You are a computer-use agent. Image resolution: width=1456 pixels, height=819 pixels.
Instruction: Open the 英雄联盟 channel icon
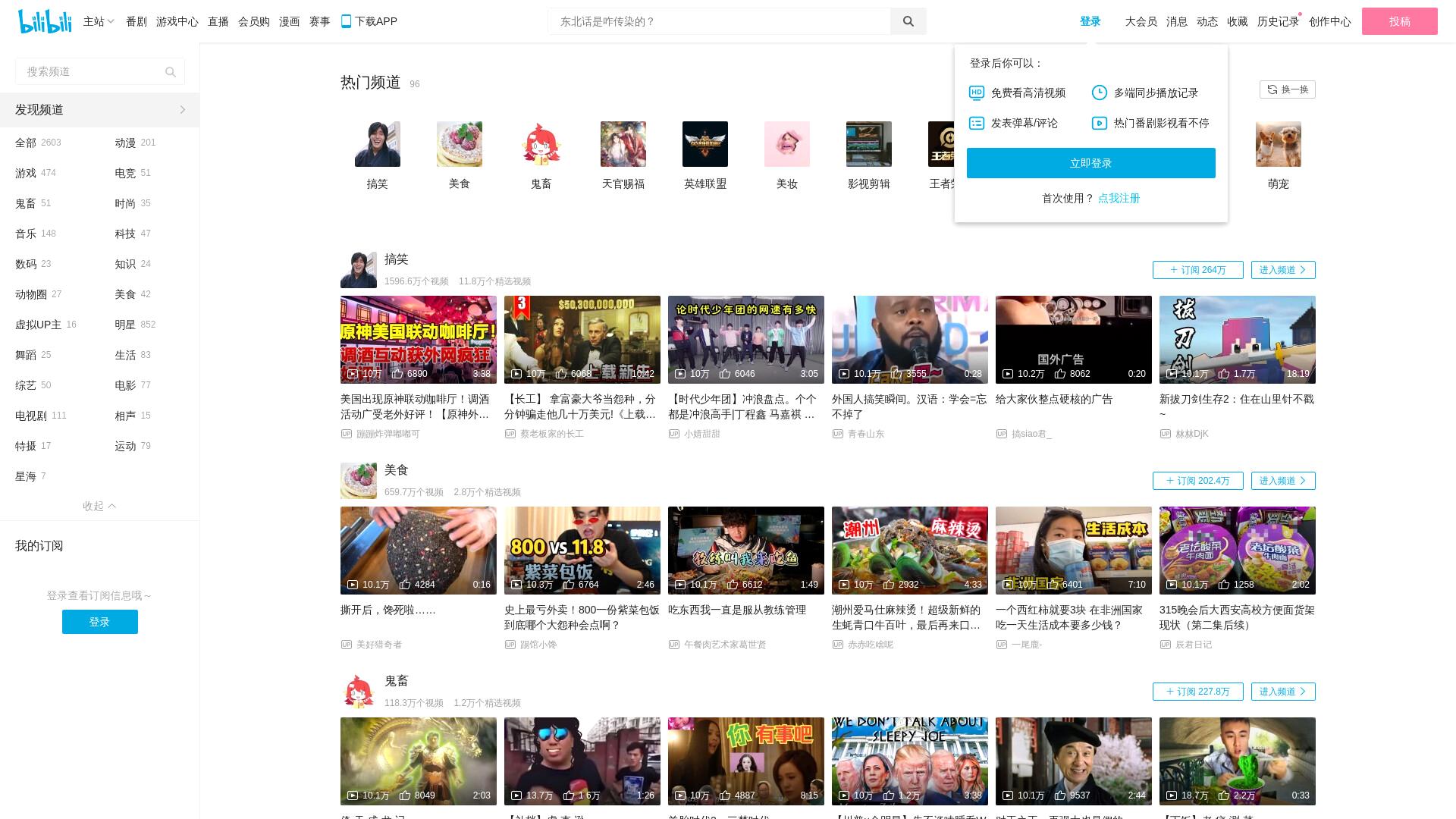705,144
